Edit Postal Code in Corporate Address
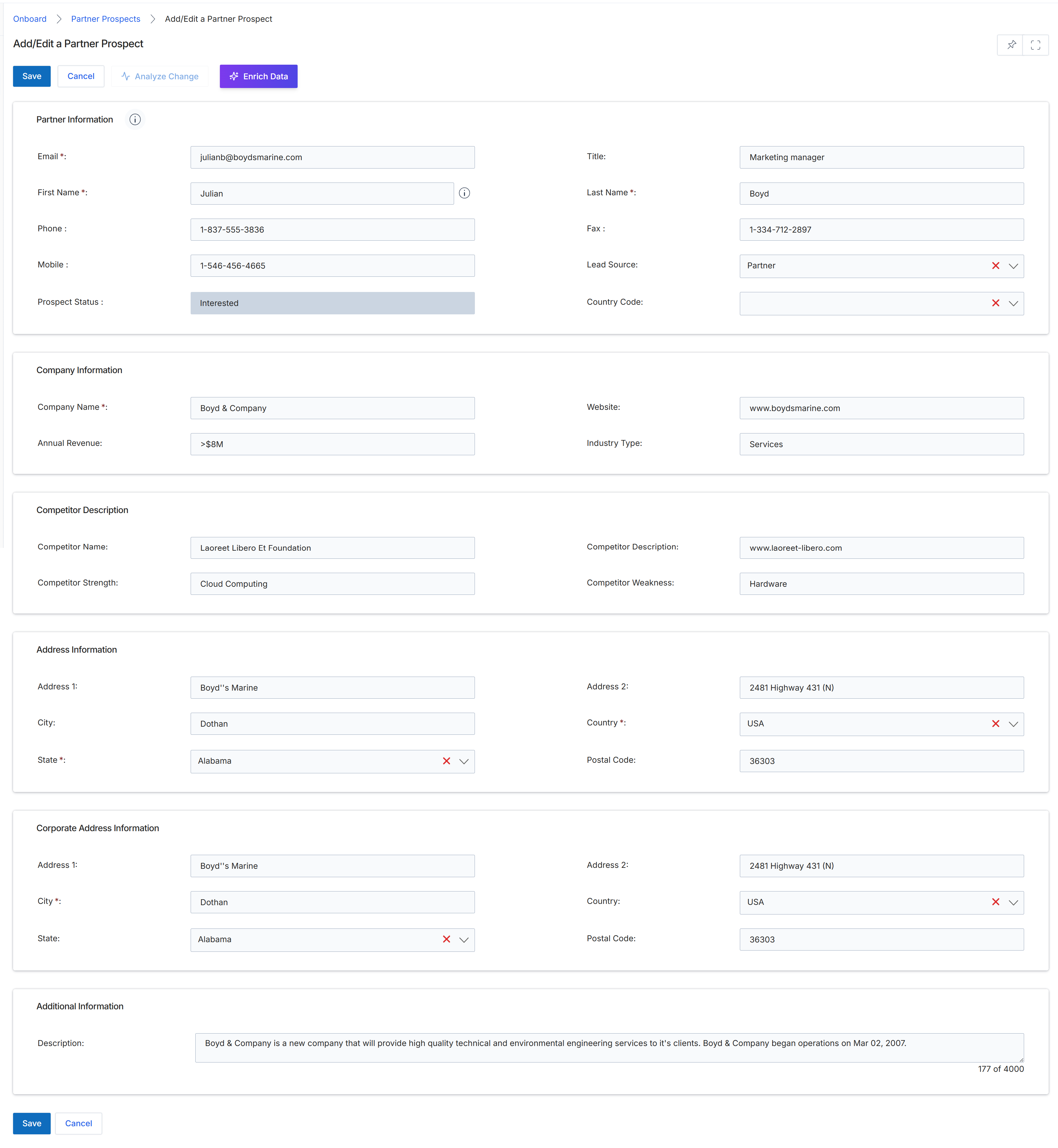 882,940
